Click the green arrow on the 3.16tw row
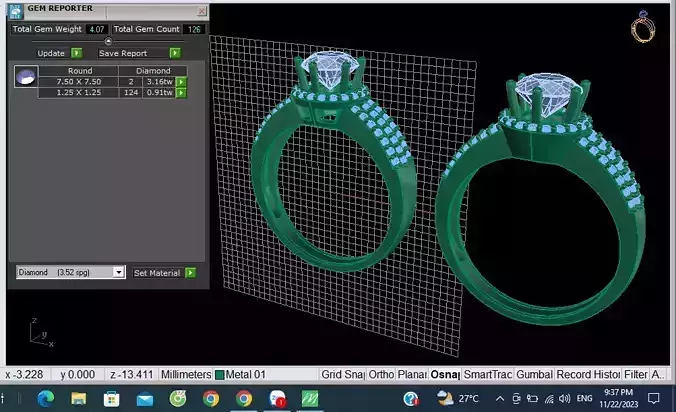676x412 pixels. point(181,82)
